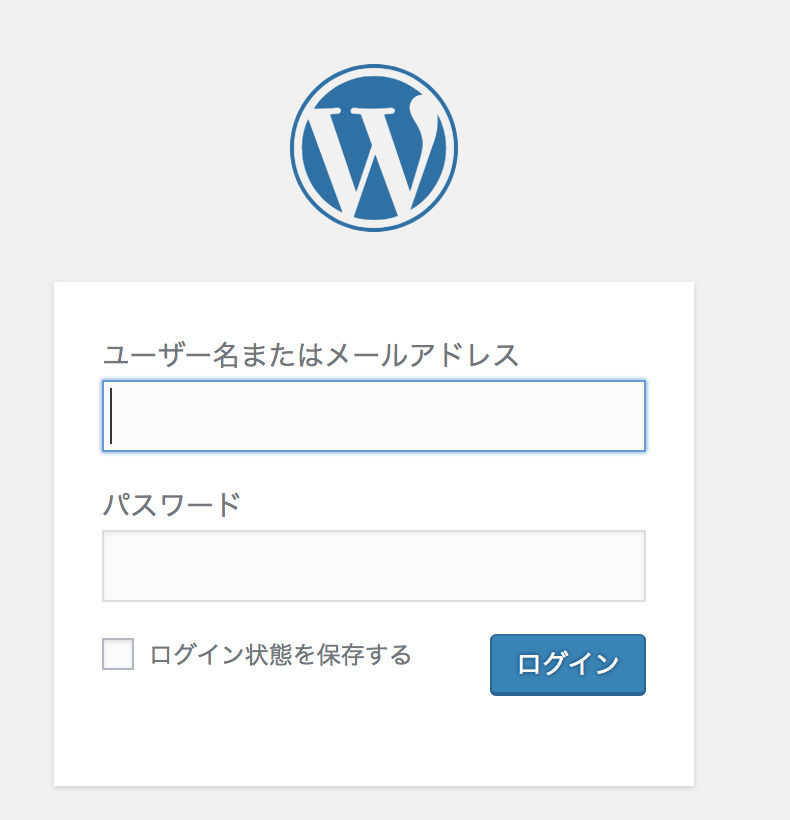This screenshot has width=790, height=820.
Task: Click the text field below the パスワード label
Action: (x=374, y=566)
